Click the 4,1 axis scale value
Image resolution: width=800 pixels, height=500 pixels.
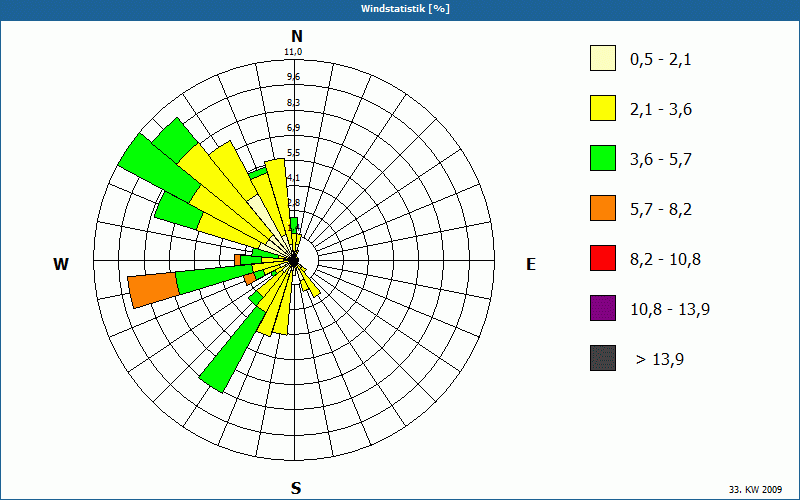coord(293,178)
